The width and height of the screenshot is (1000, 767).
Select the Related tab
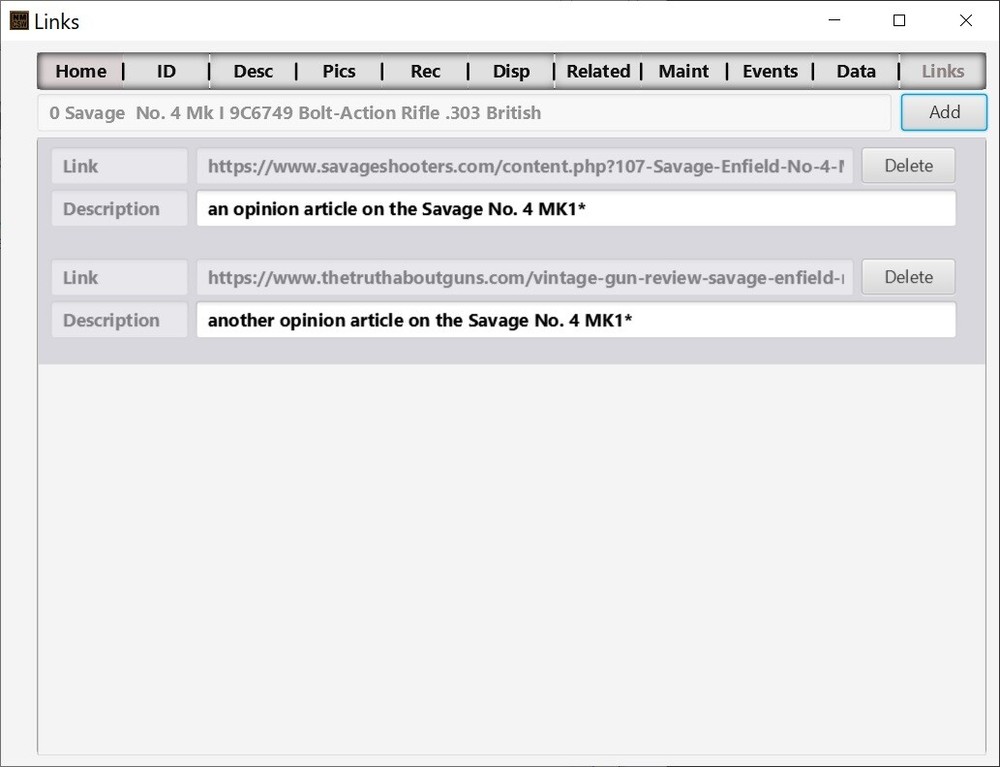598,71
